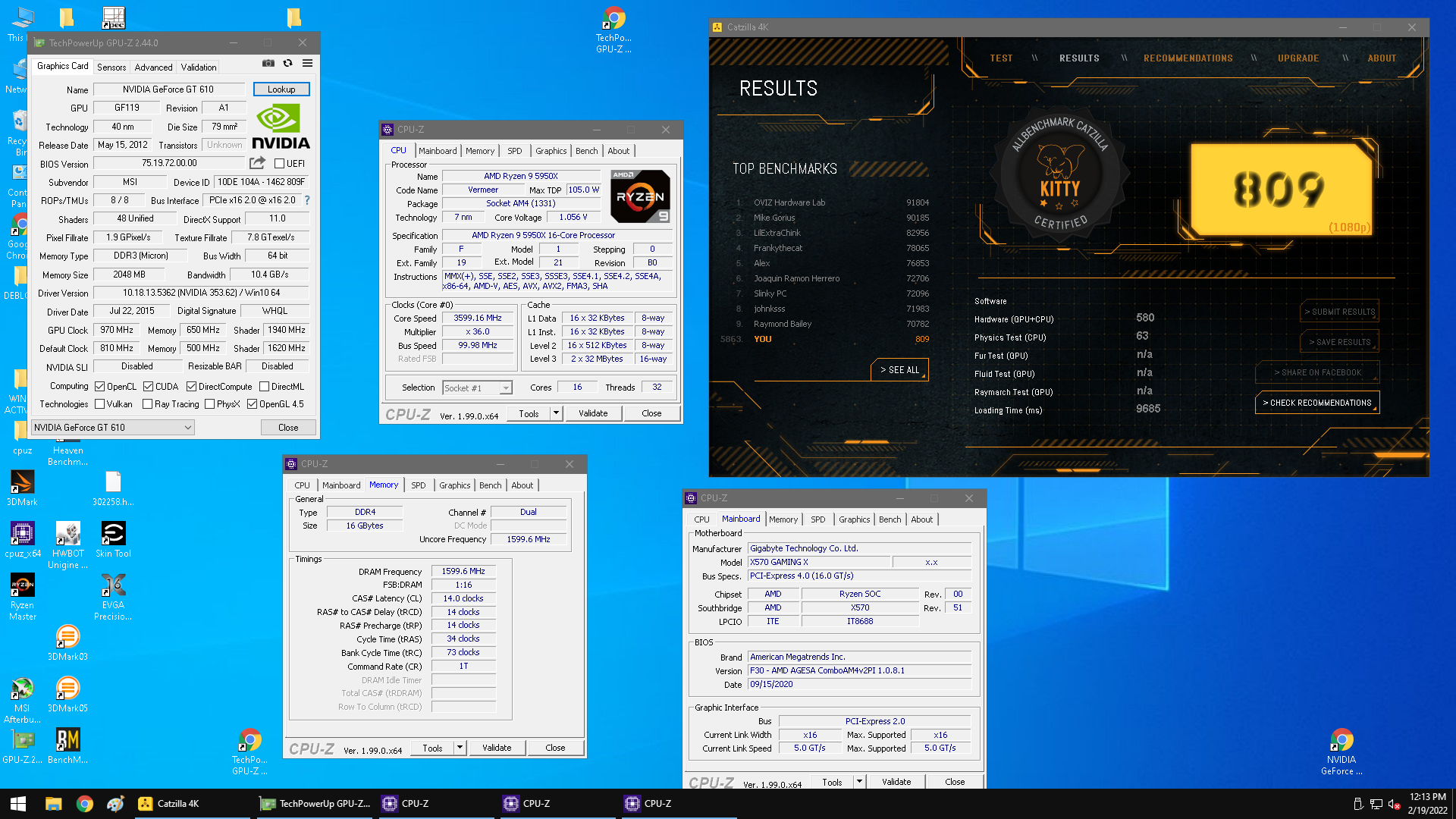Viewport: 1456px width, 819px height.
Task: Open Chrome from taskbar
Action: coord(84,804)
